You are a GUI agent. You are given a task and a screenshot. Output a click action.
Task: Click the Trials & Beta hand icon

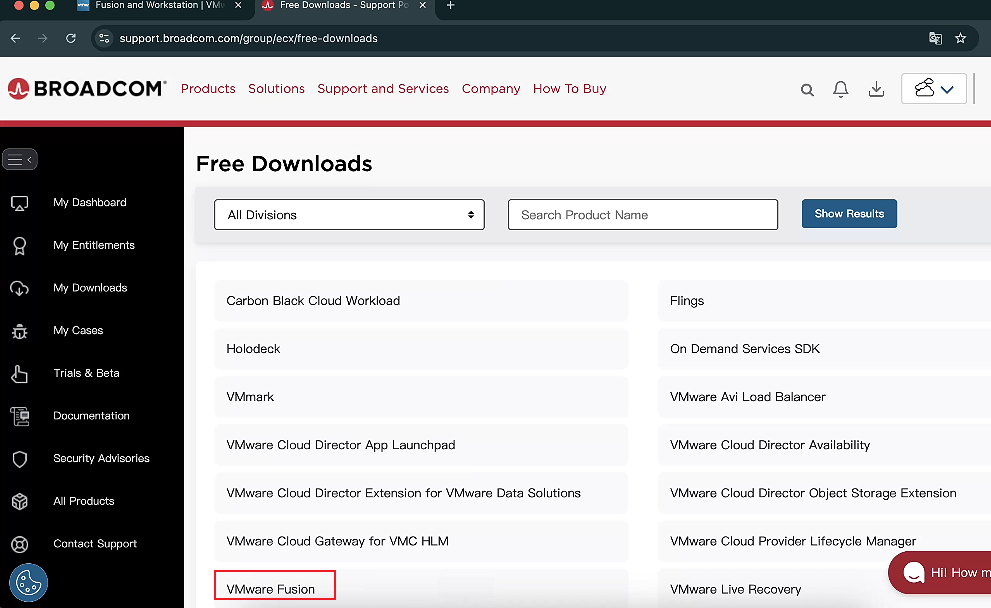20,374
